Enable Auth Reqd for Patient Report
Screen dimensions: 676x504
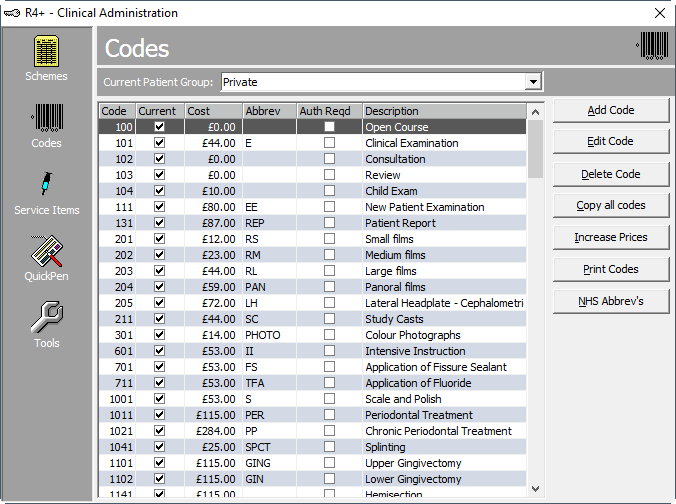coord(329,222)
